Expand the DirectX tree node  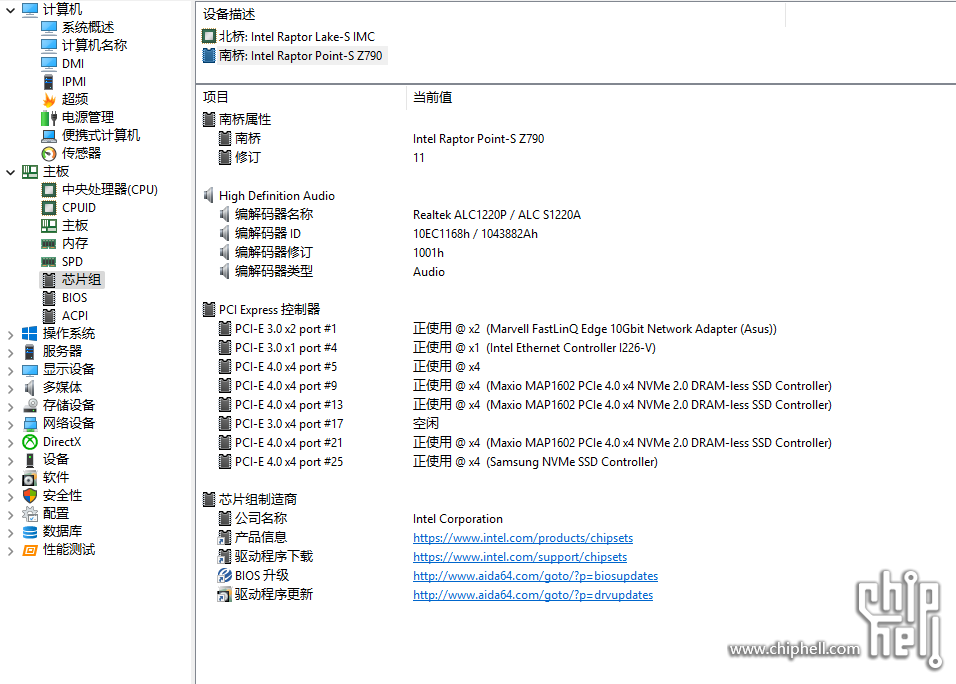10,442
